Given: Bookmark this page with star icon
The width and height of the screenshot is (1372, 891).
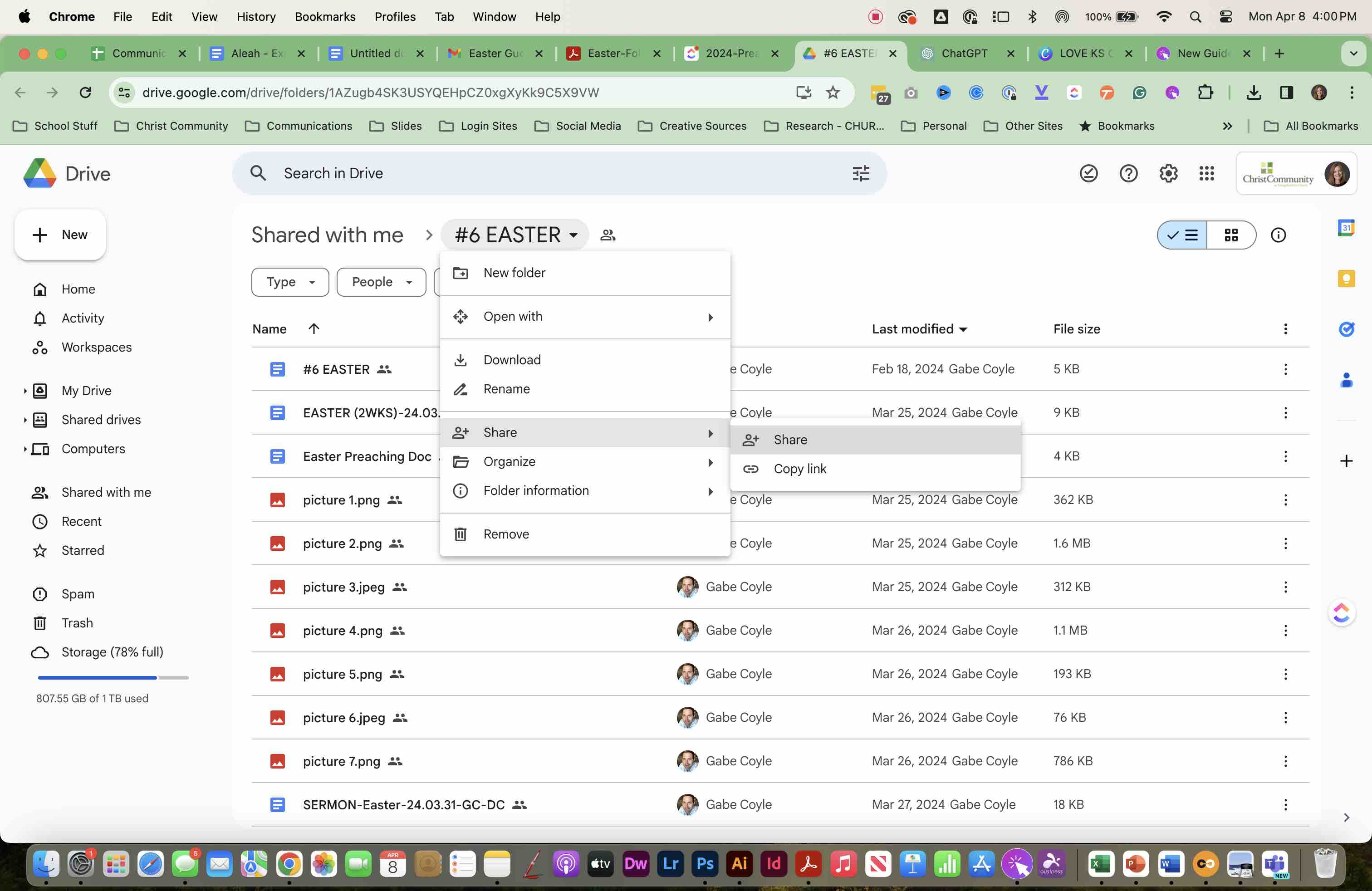Looking at the screenshot, I should 833,92.
